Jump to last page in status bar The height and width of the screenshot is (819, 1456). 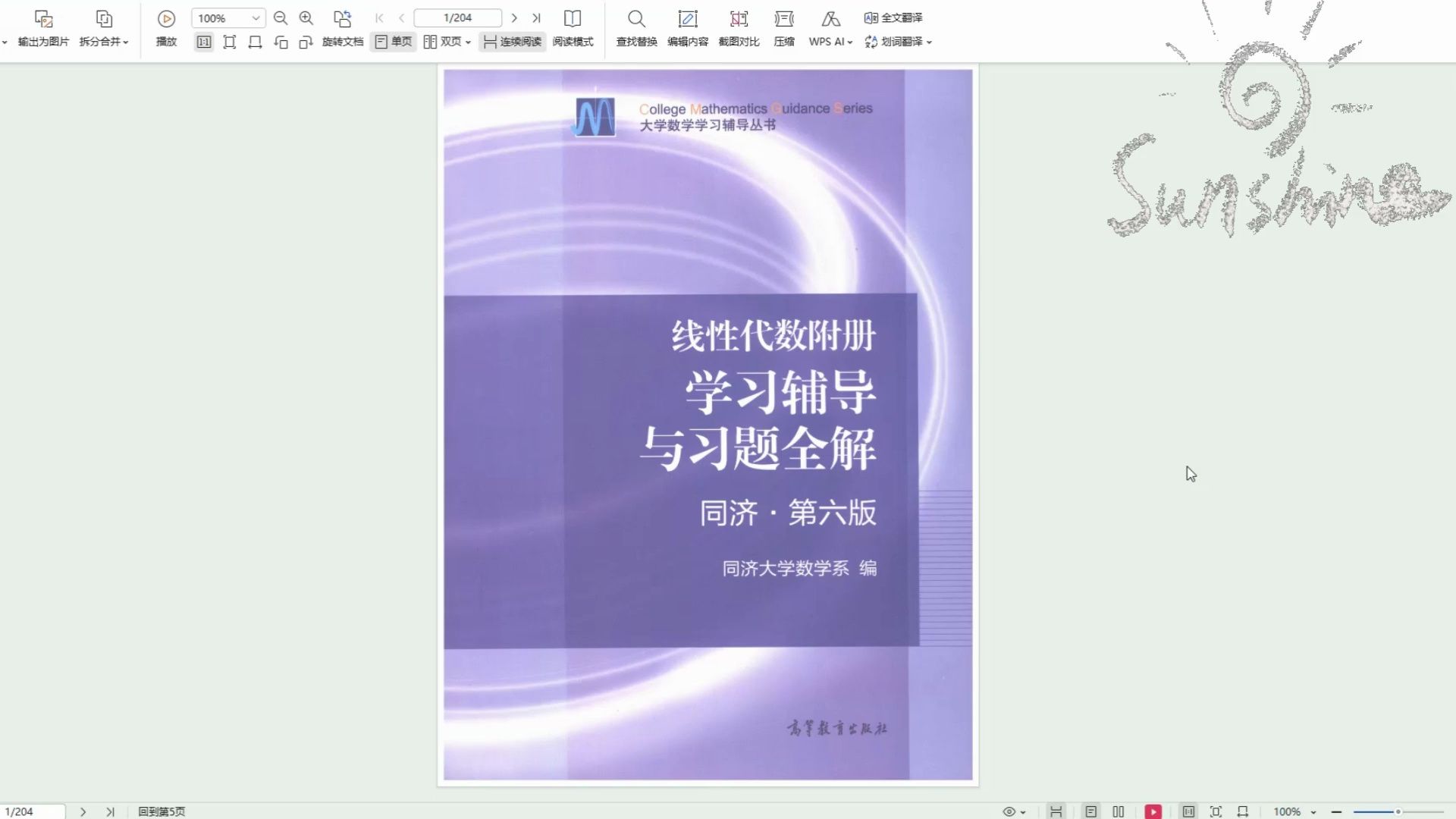click(110, 811)
